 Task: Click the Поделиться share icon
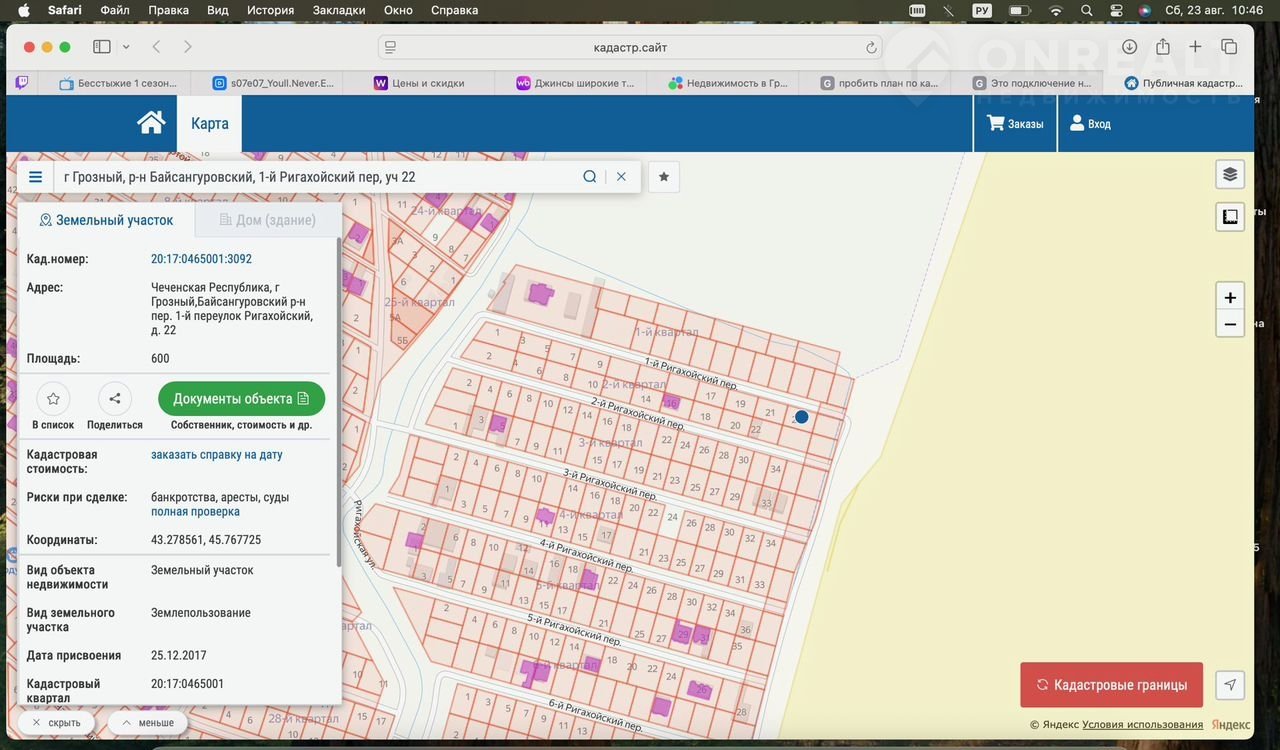[x=115, y=399]
